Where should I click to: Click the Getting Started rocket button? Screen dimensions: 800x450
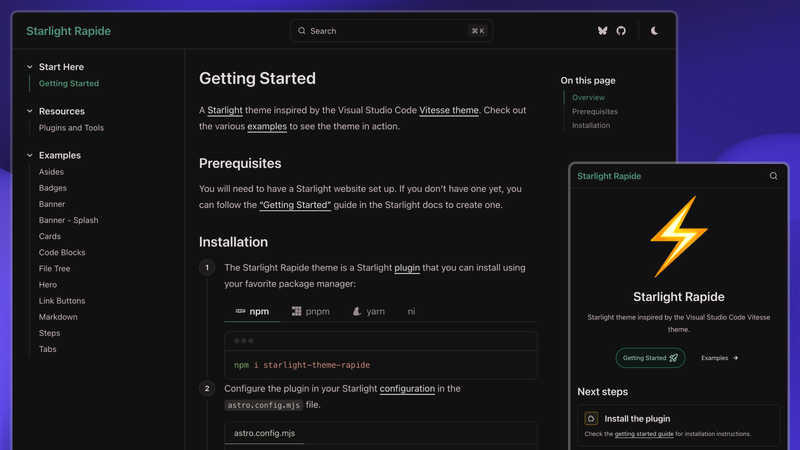[650, 358]
